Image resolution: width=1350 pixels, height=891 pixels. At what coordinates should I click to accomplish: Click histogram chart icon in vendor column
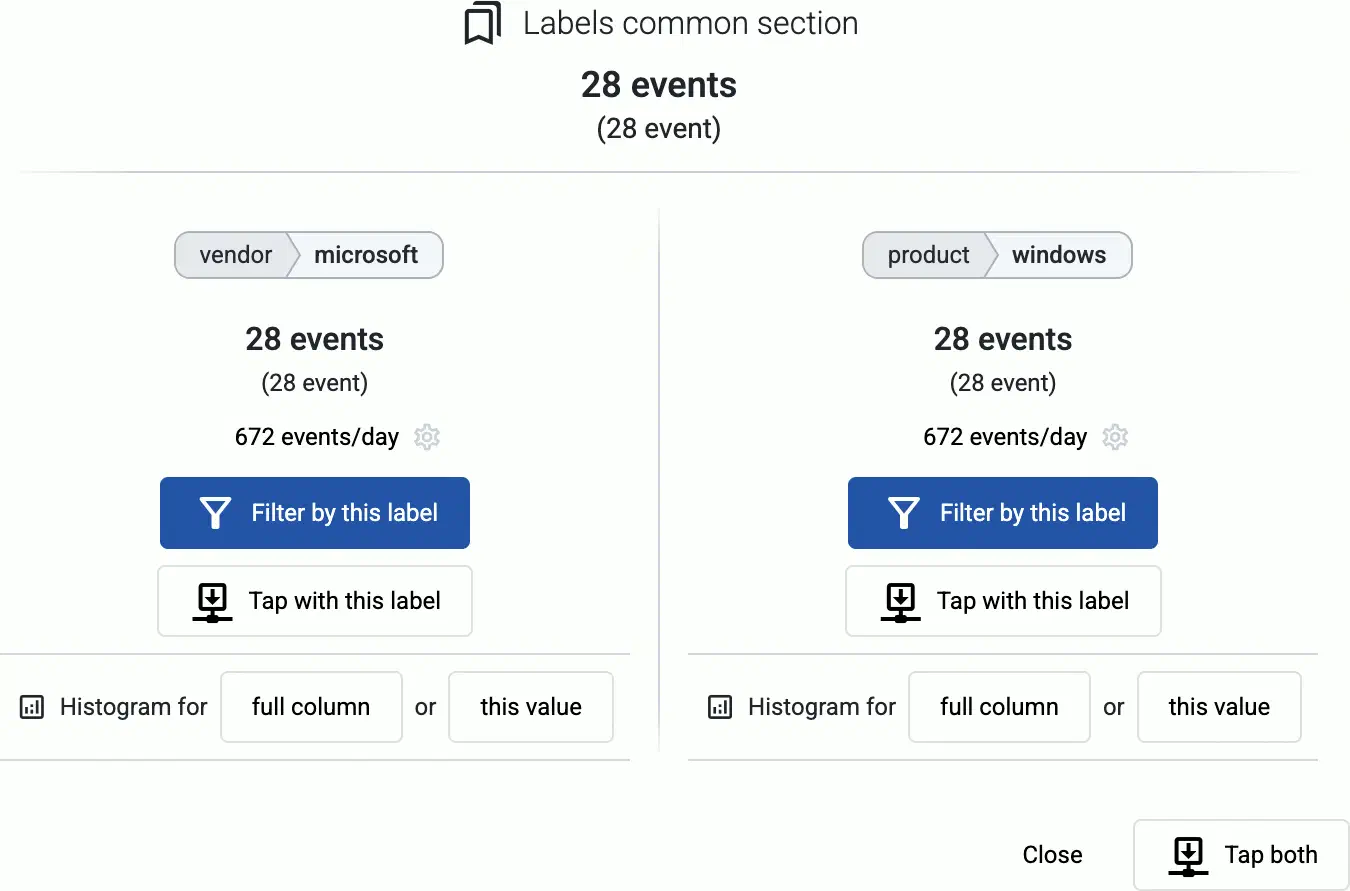point(32,708)
